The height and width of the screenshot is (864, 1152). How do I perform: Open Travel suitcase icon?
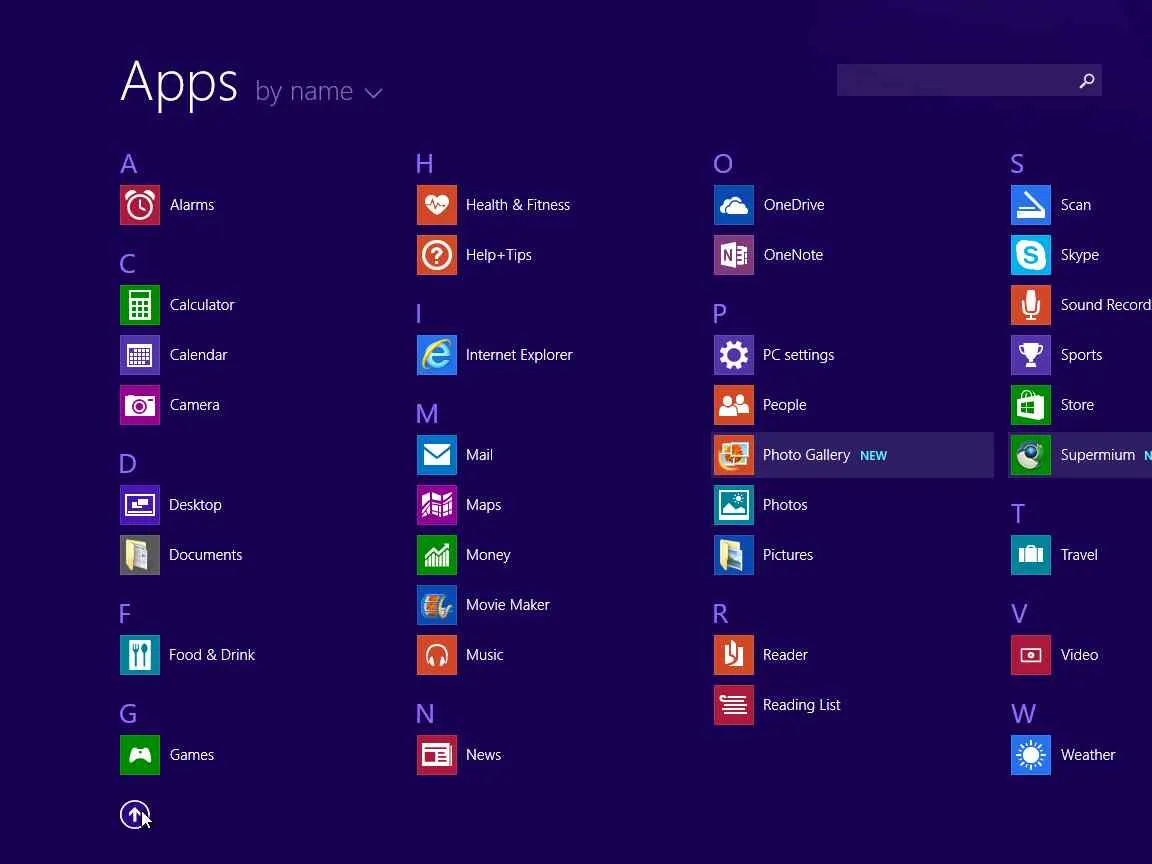pos(1030,555)
